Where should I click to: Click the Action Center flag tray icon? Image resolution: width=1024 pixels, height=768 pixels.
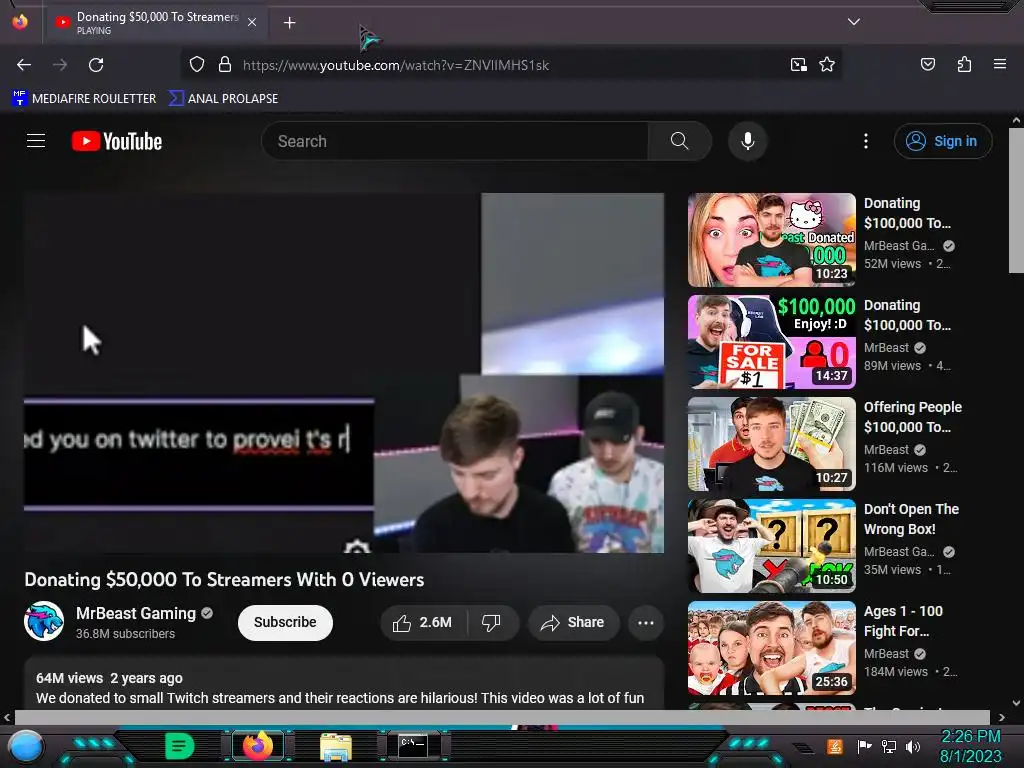(864, 746)
